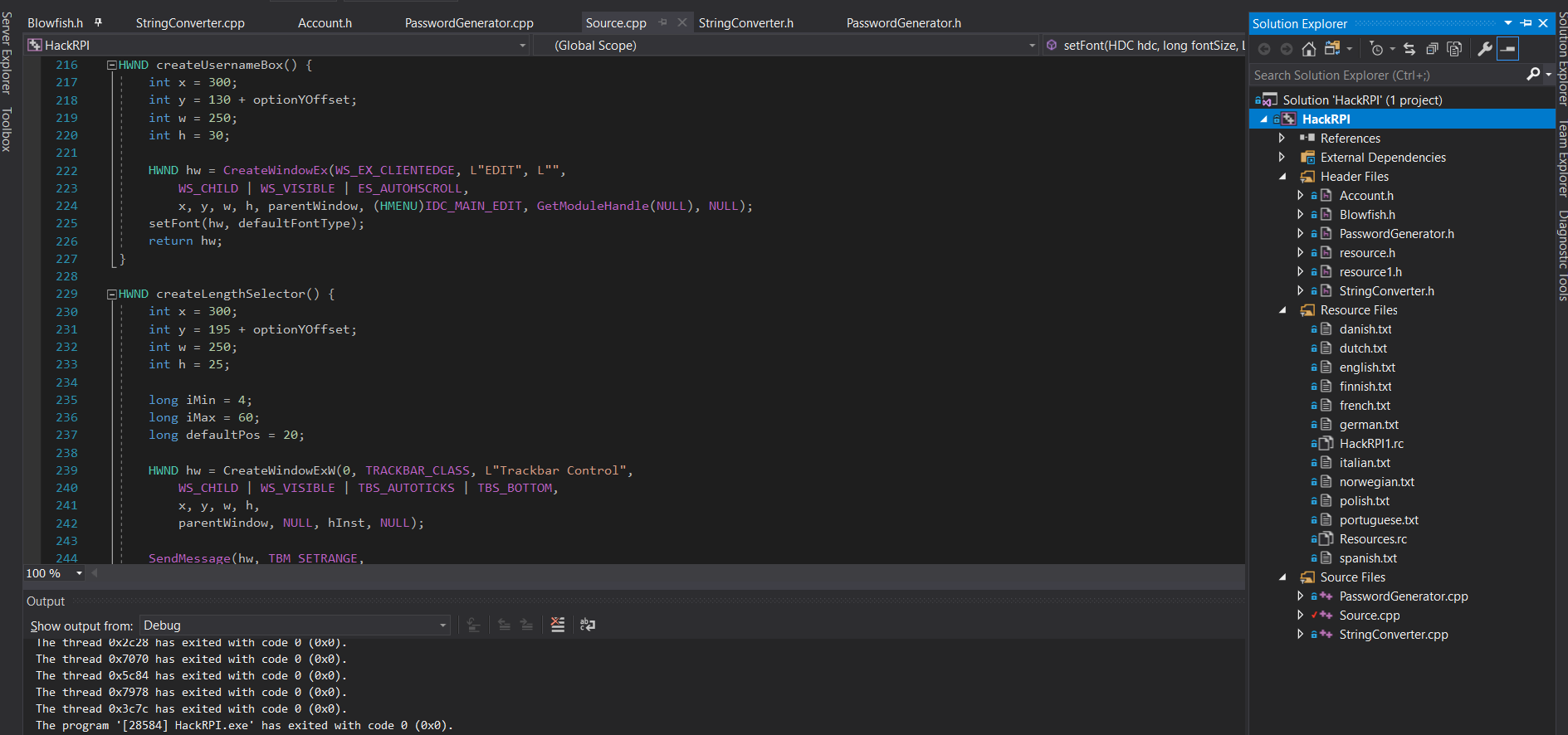
Task: Click the Home icon in Solution Explorer
Action: click(x=1309, y=49)
